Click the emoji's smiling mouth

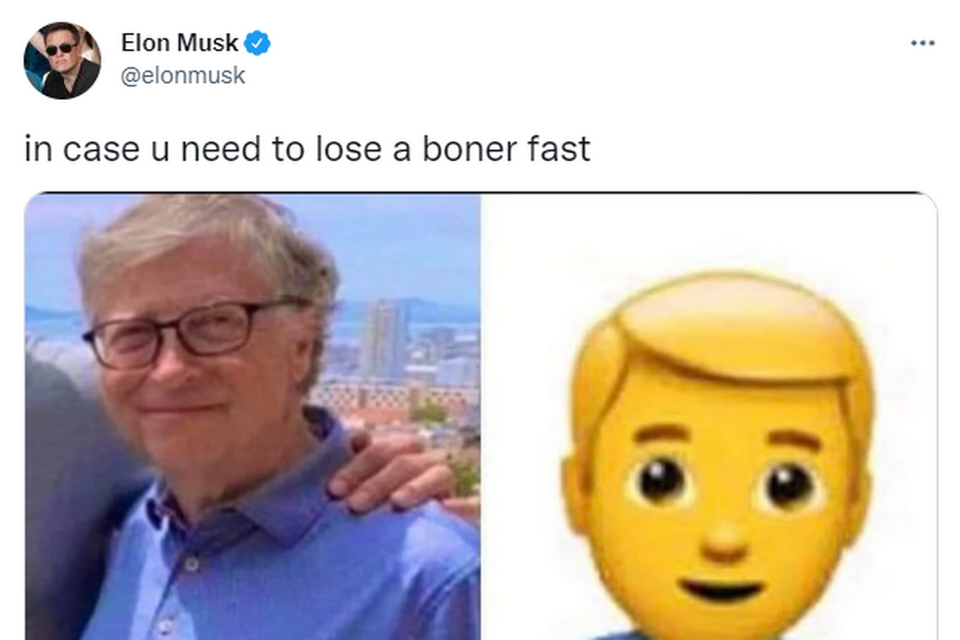point(722,591)
